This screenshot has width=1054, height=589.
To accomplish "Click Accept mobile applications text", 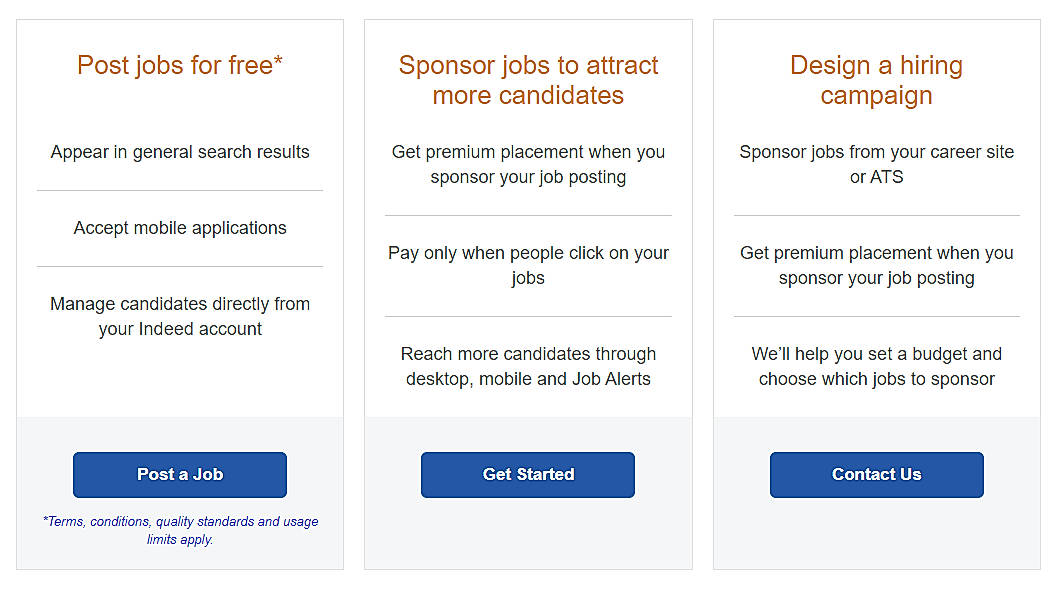I will click(180, 228).
